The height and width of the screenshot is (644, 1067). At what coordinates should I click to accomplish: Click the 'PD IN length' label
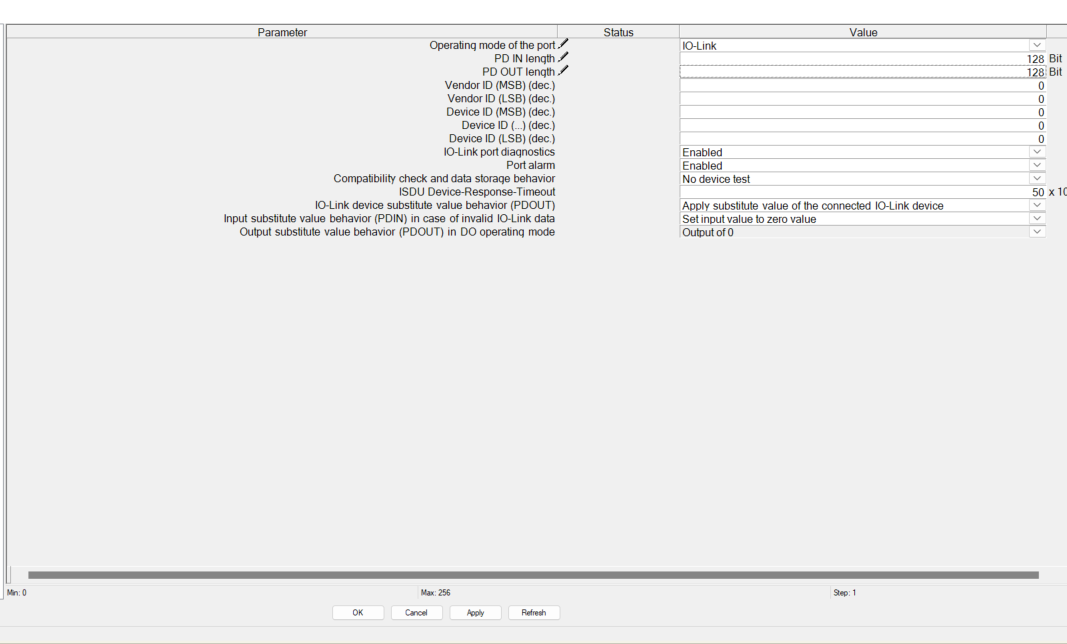525,59
